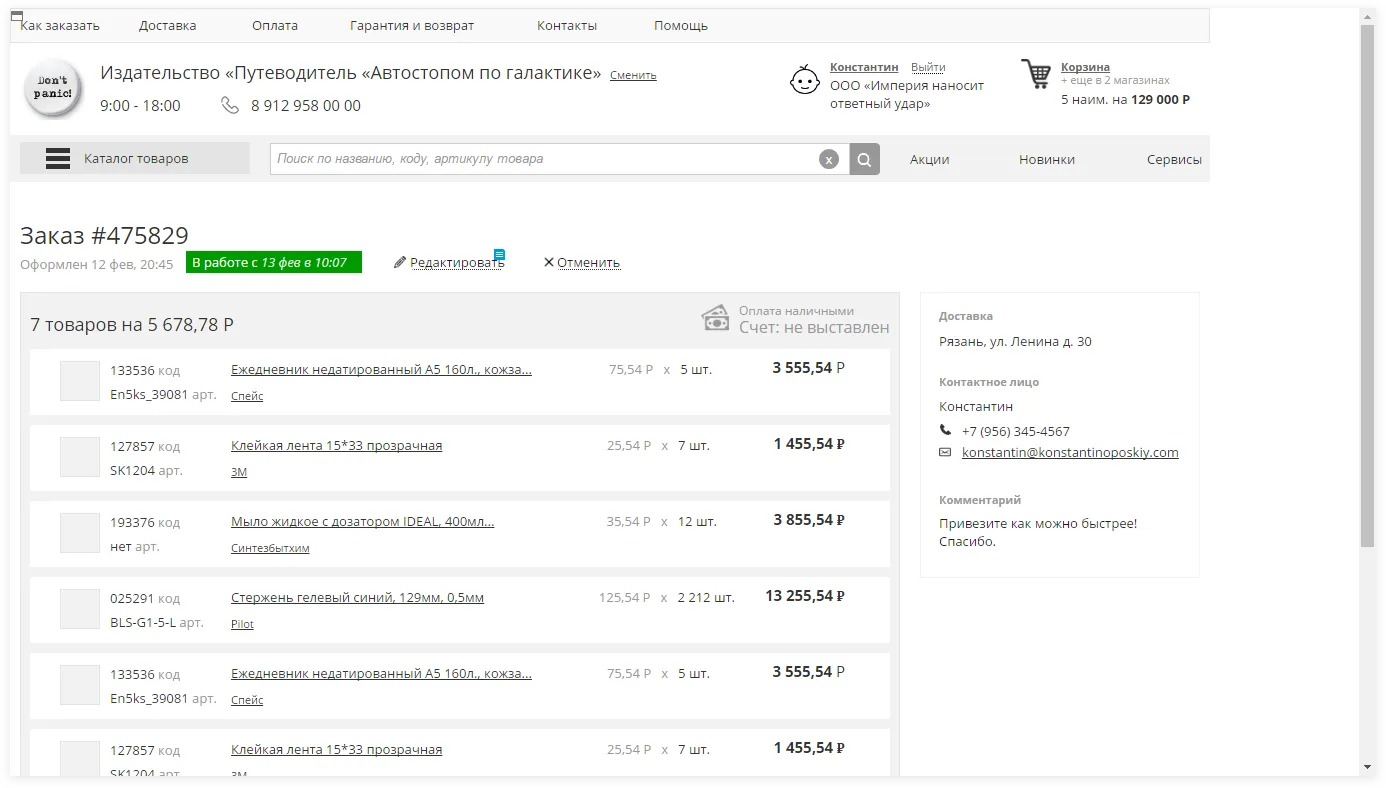Click the Редактировать order link
1386x788 pixels.
457,262
